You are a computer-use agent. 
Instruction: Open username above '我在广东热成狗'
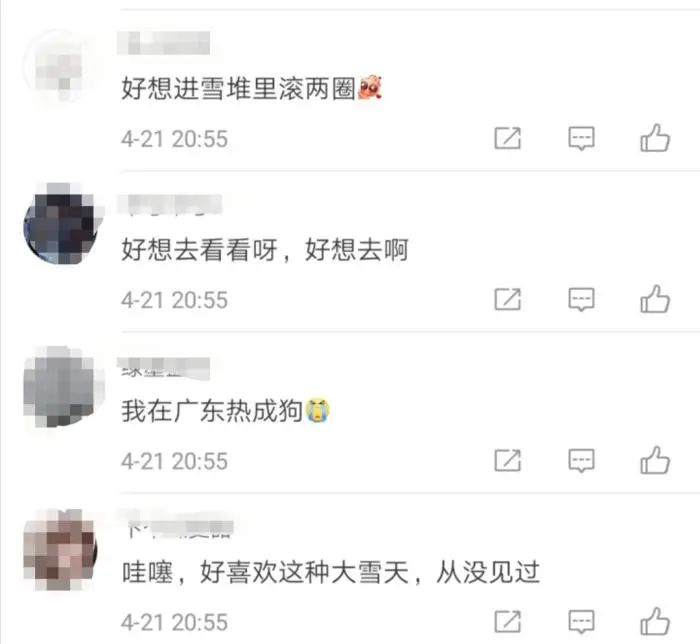[164, 368]
